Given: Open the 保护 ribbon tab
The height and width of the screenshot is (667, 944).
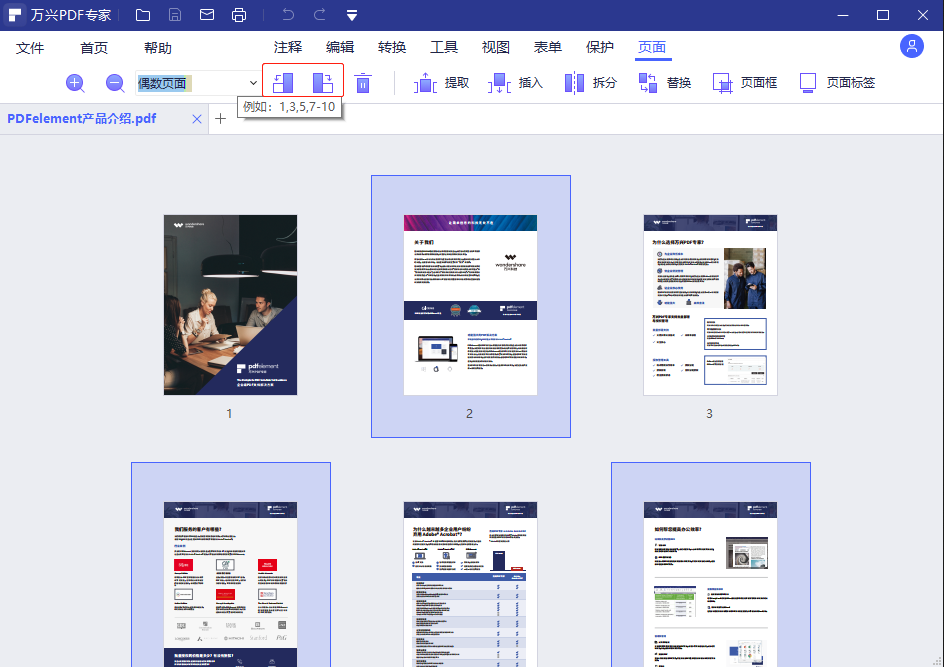Looking at the screenshot, I should coord(599,46).
